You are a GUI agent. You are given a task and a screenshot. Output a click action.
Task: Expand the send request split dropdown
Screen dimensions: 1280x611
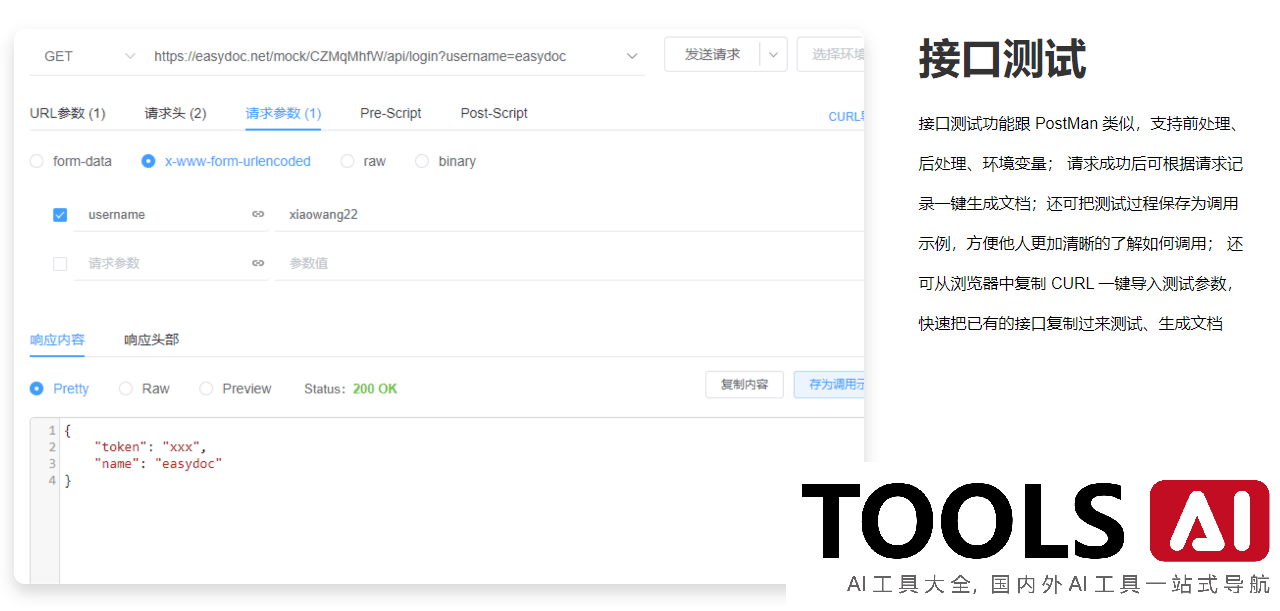773,54
